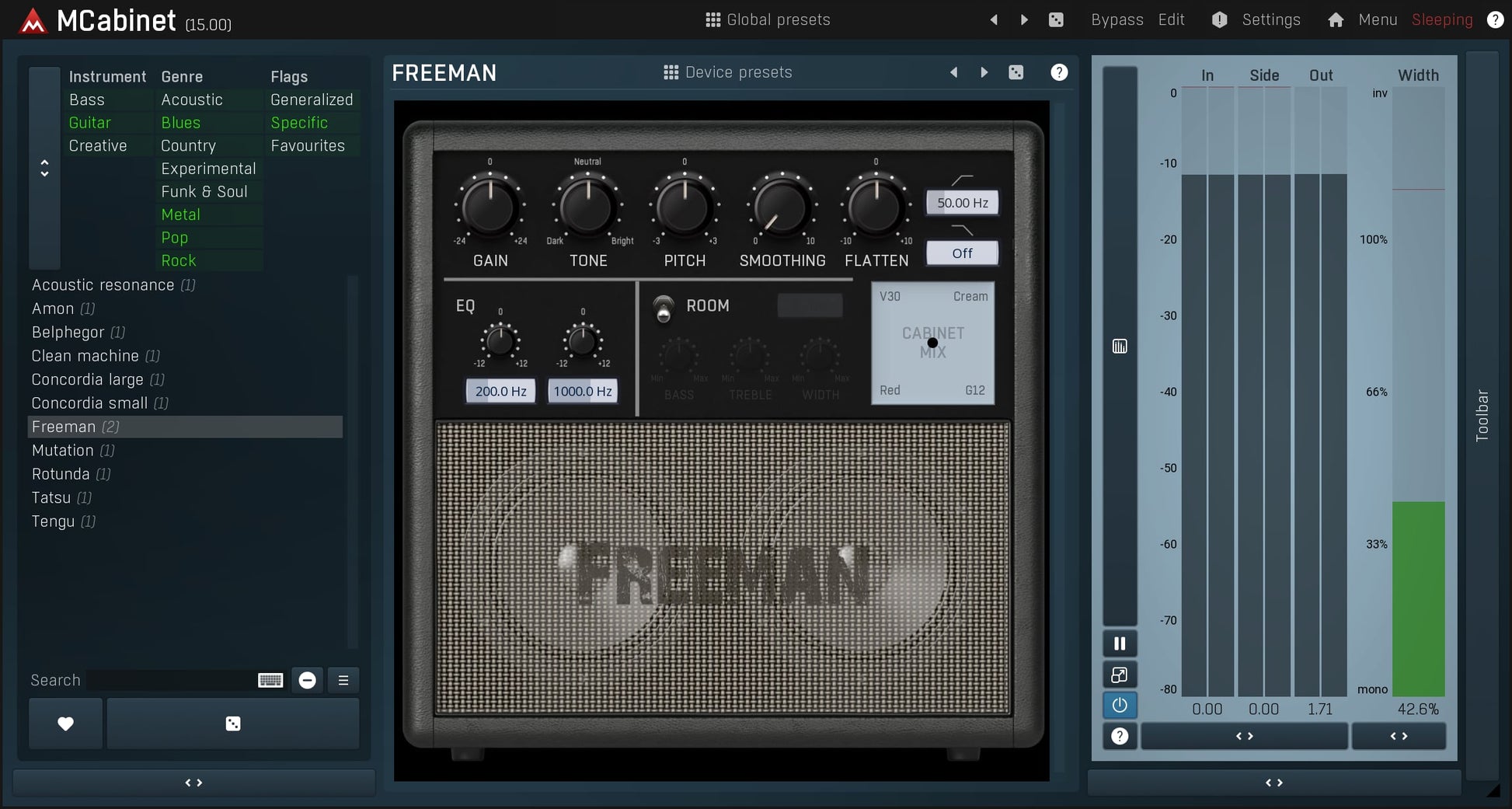Click the random preset dice button in browser
Screen dimensions: 1512x809
click(x=232, y=724)
